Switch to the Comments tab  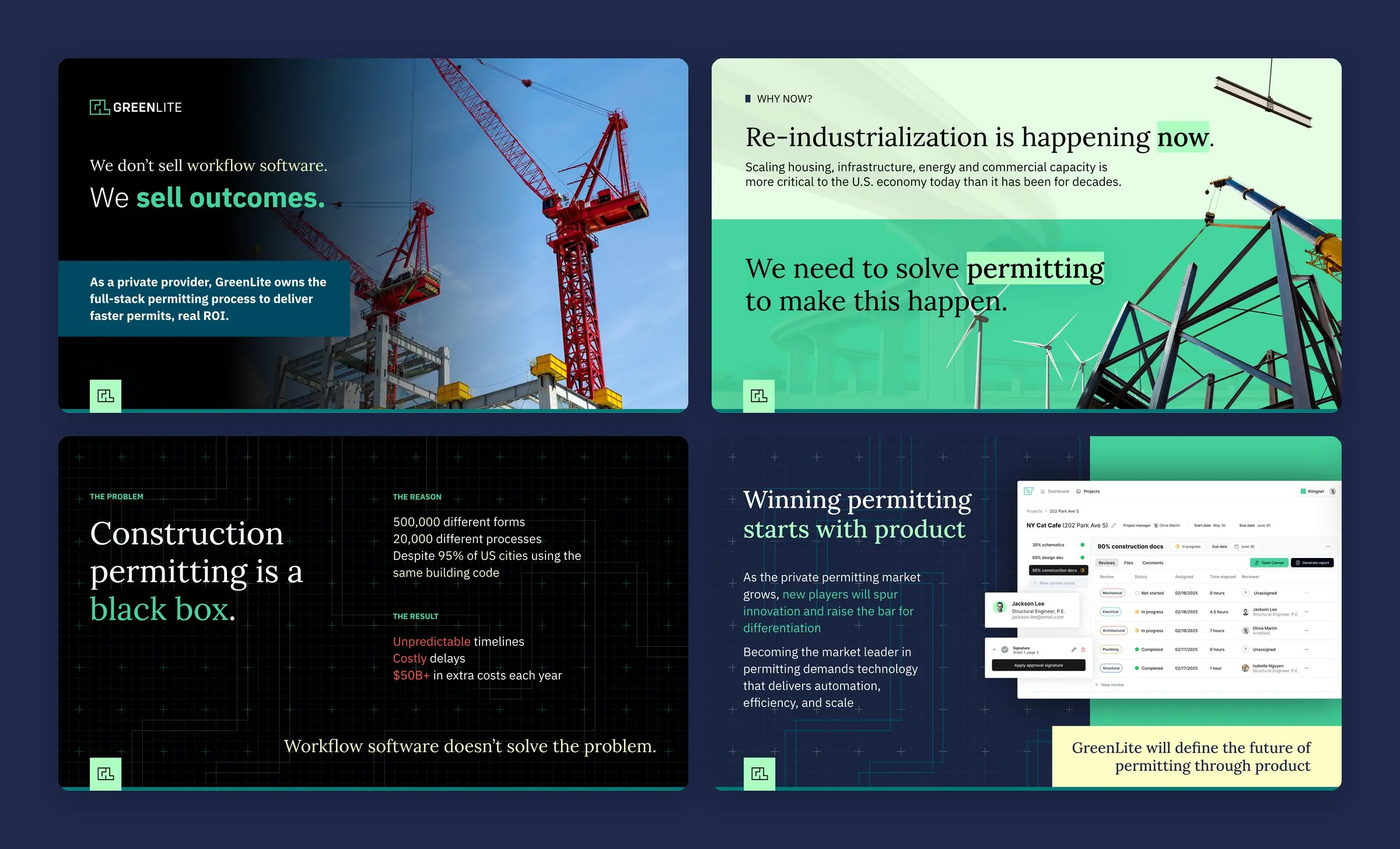pyautogui.click(x=1153, y=563)
